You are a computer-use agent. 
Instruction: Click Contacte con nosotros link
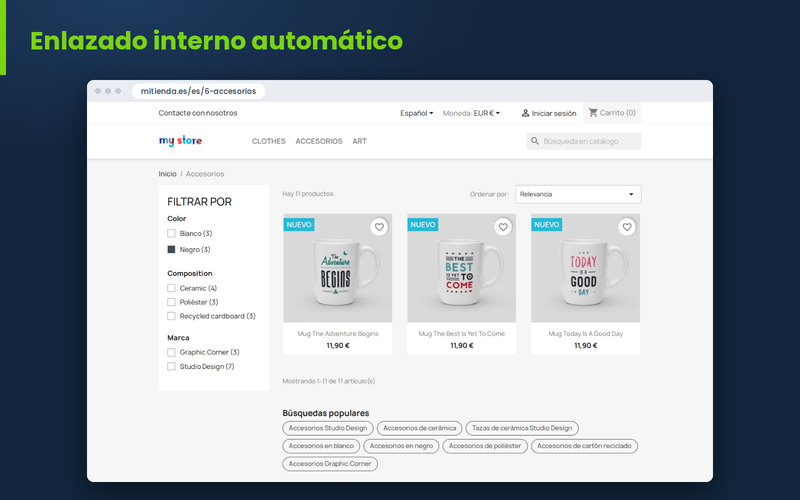[198, 113]
